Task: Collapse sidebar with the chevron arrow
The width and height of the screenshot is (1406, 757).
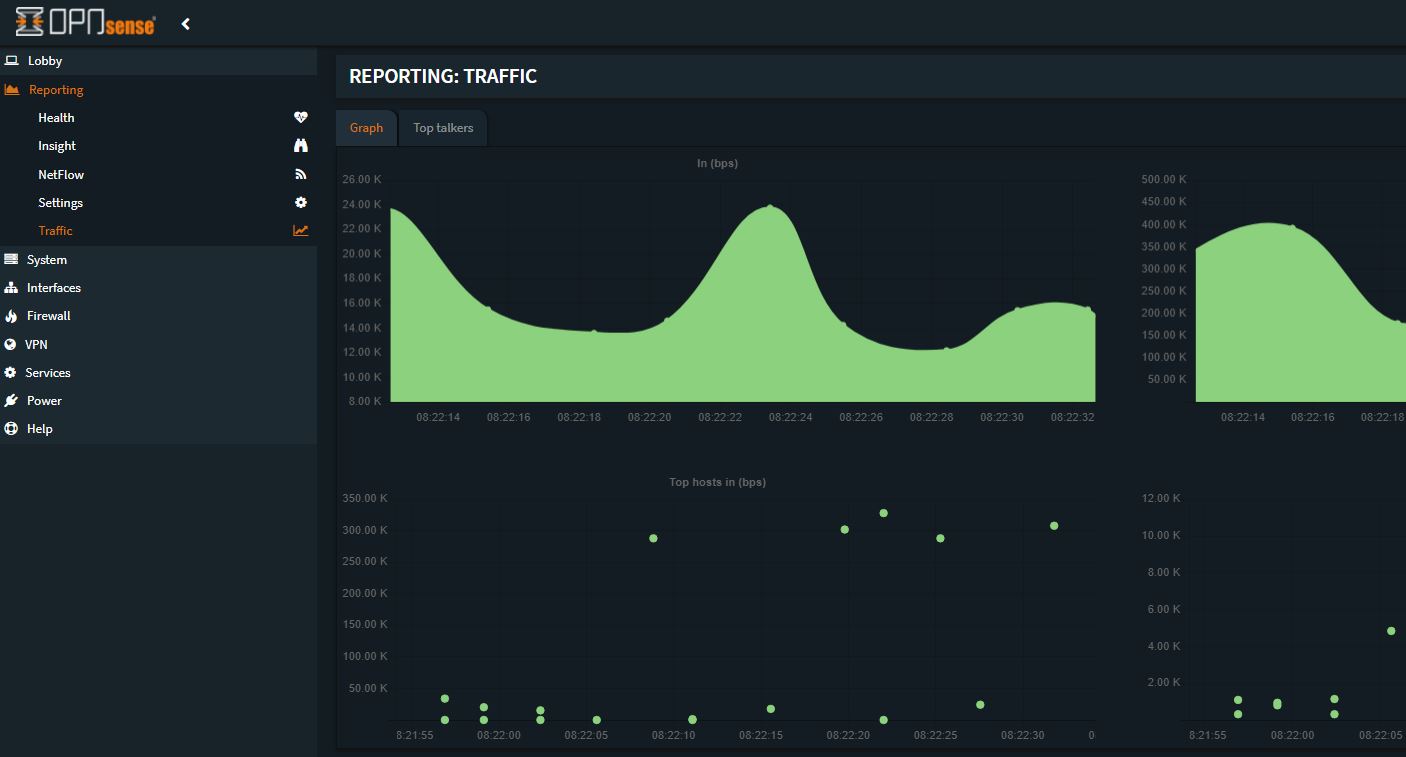Action: pyautogui.click(x=186, y=24)
